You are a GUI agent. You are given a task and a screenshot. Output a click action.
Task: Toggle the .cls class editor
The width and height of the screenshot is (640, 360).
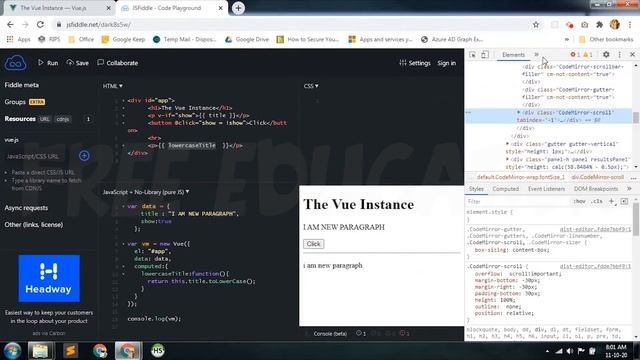[x=596, y=202]
